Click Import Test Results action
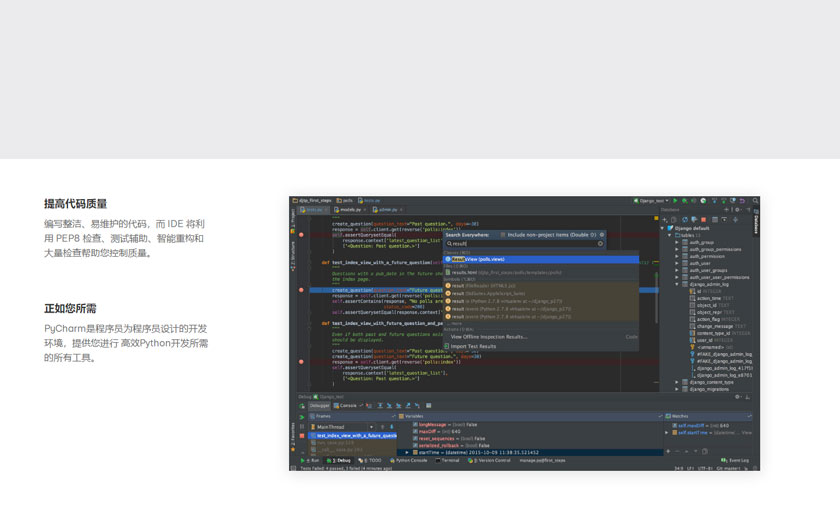This screenshot has height=530, width=840. coord(541,347)
